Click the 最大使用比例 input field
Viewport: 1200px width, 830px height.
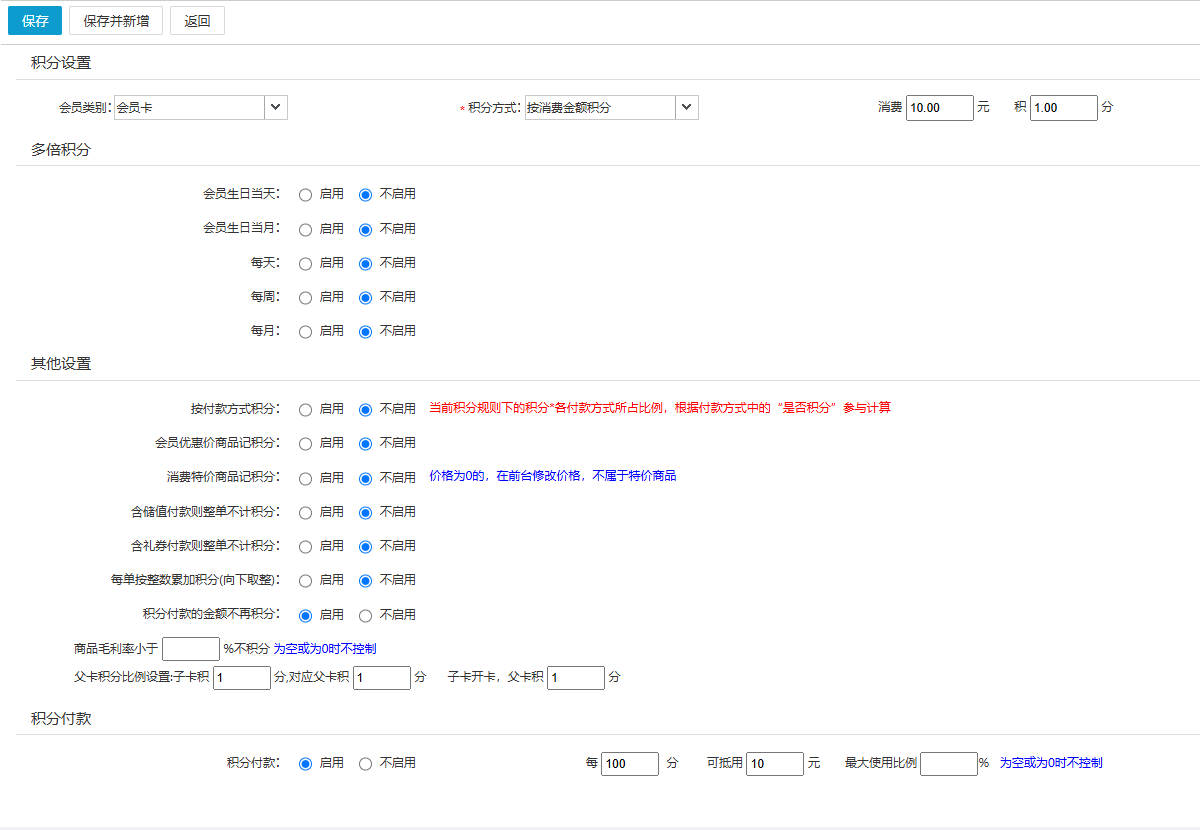(x=948, y=764)
